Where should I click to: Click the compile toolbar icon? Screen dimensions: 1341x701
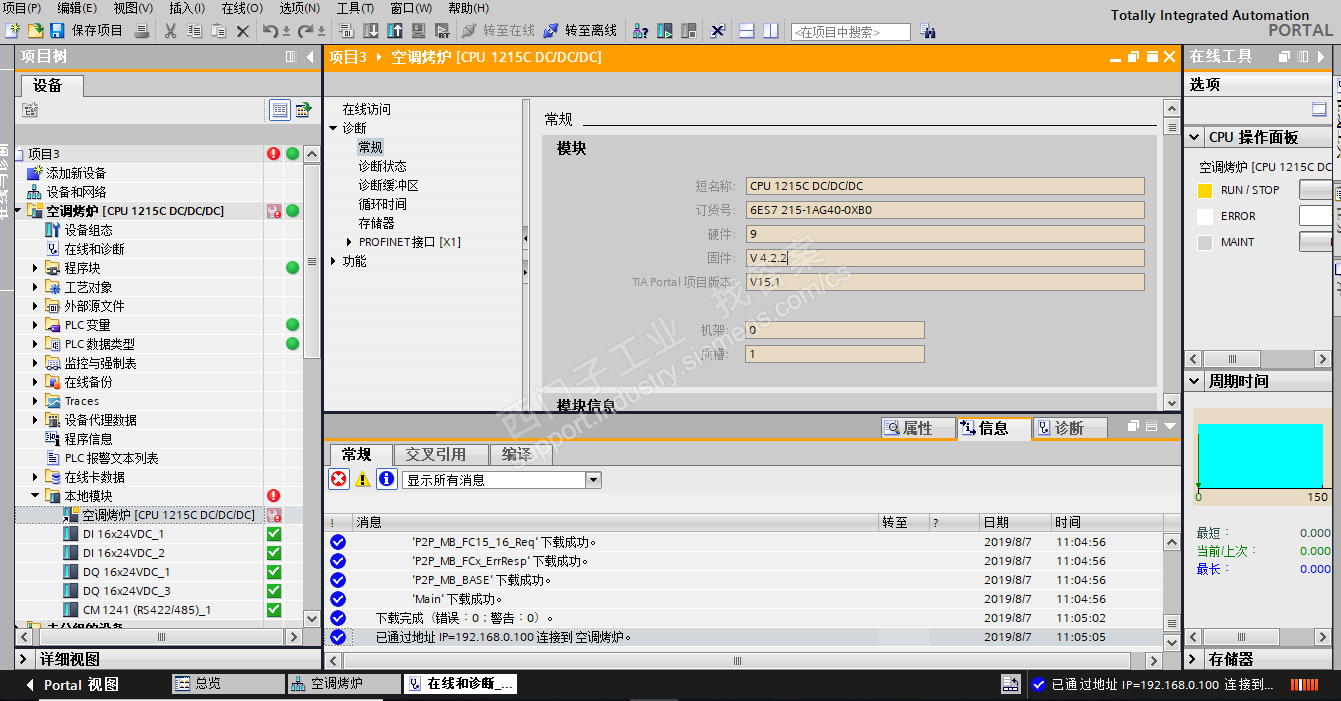click(x=346, y=31)
